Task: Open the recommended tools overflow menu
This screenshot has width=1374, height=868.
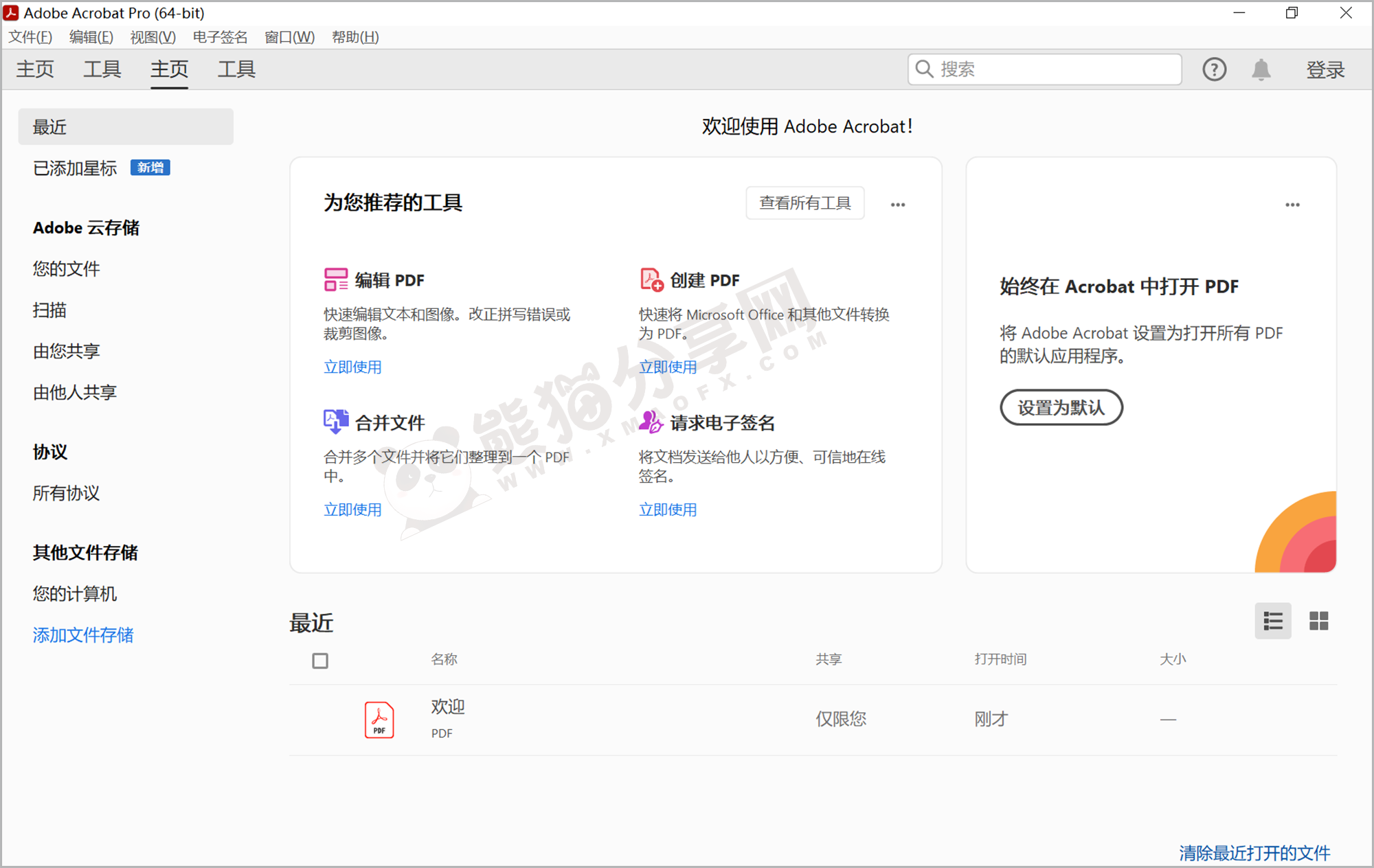Action: click(898, 203)
